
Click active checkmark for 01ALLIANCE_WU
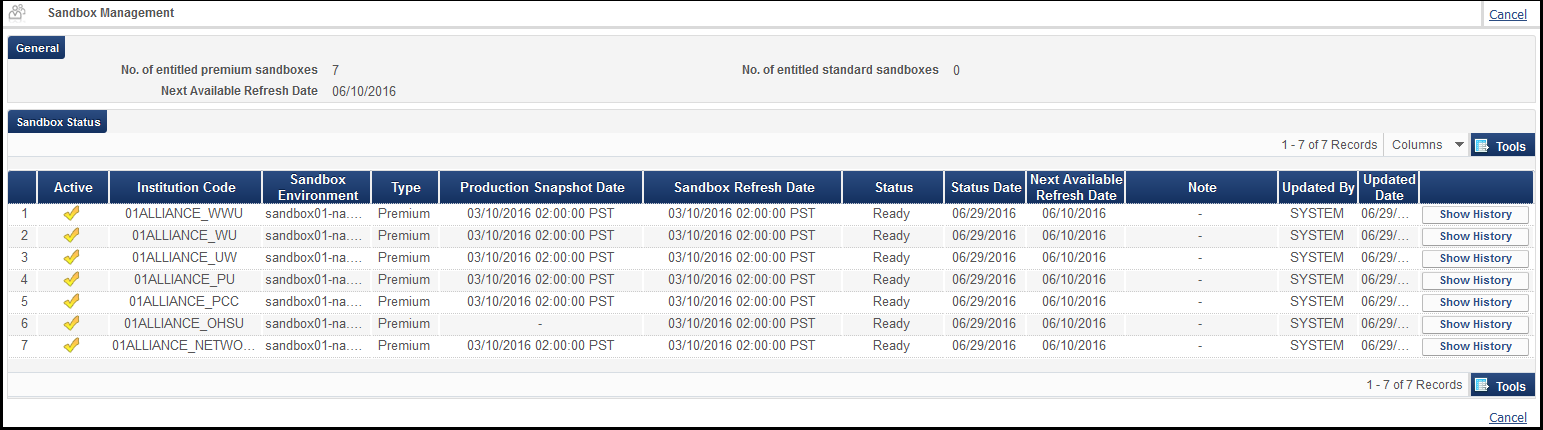coord(71,236)
